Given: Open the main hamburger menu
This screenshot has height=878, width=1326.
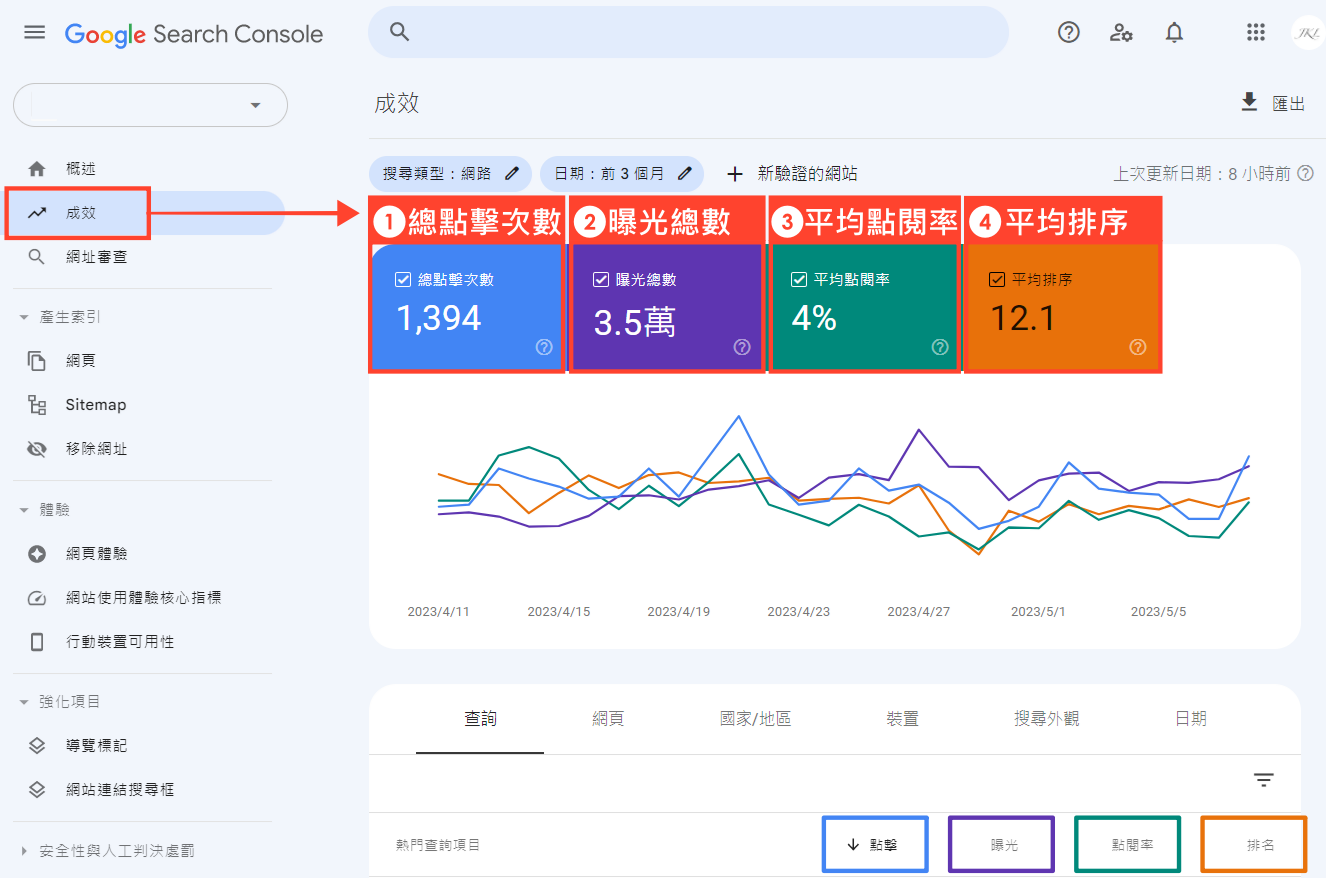Looking at the screenshot, I should [x=35, y=33].
